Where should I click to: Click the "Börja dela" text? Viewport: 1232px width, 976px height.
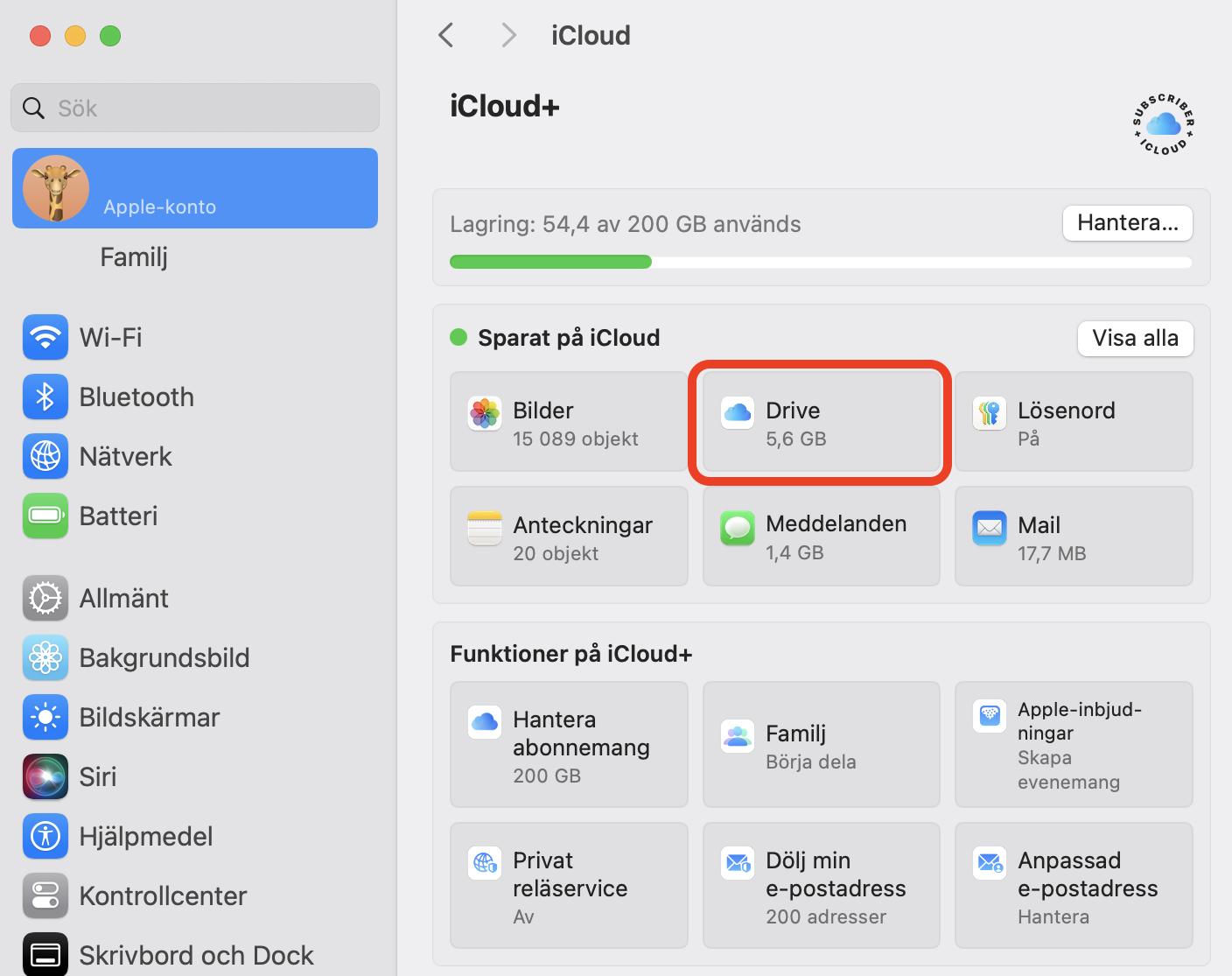(811, 762)
